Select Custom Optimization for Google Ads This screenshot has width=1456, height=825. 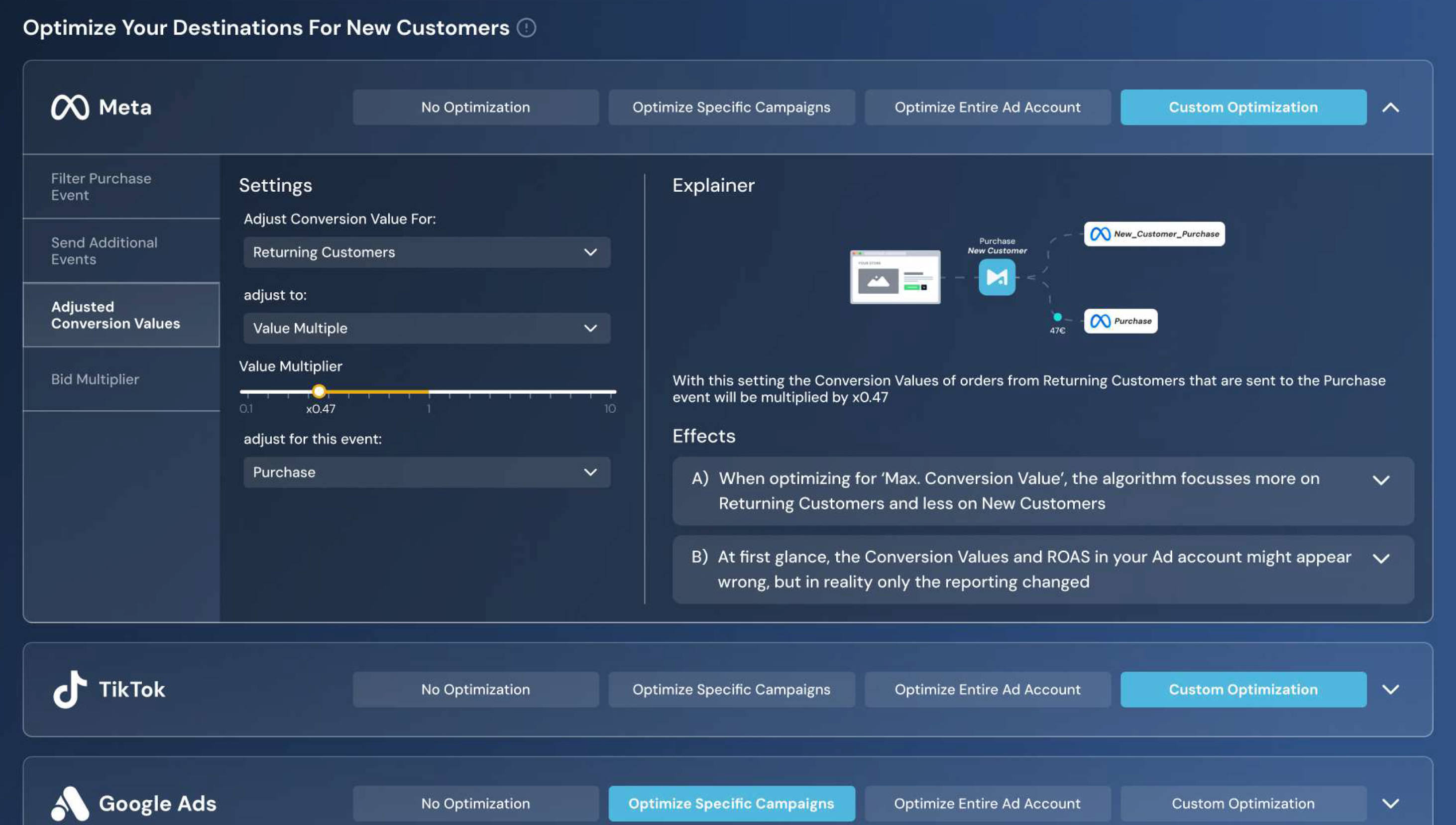1242,803
